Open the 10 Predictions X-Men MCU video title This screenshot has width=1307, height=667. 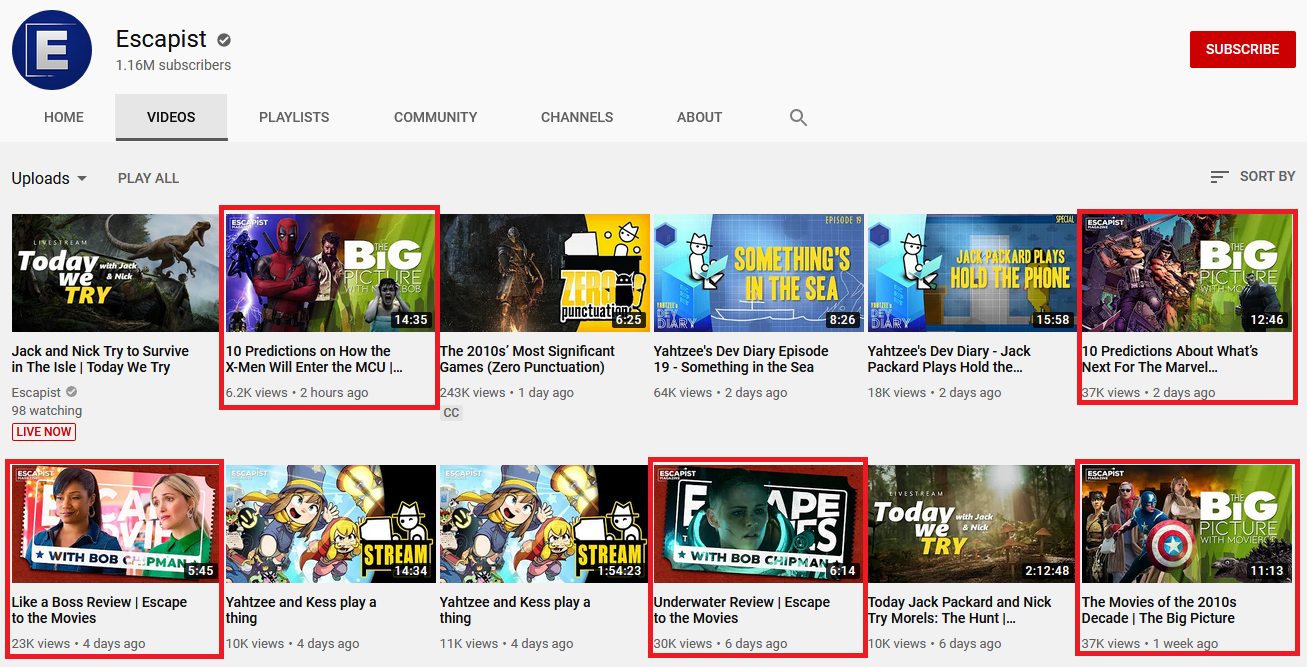[315, 359]
